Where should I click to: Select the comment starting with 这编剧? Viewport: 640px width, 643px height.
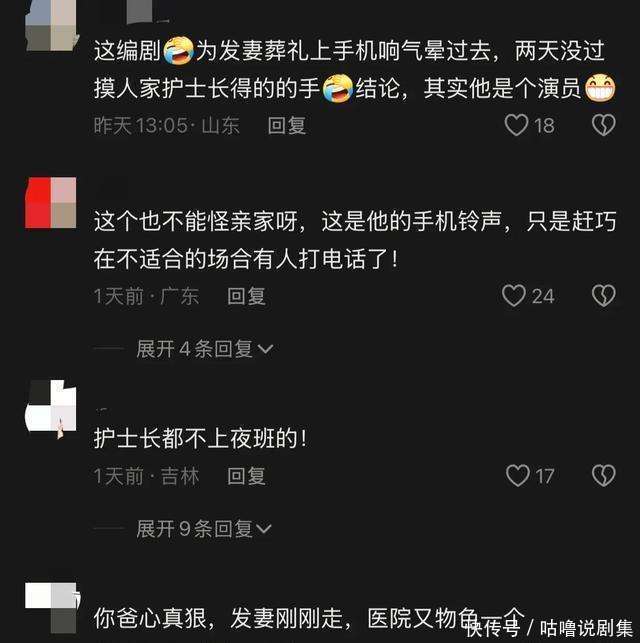pos(355,69)
